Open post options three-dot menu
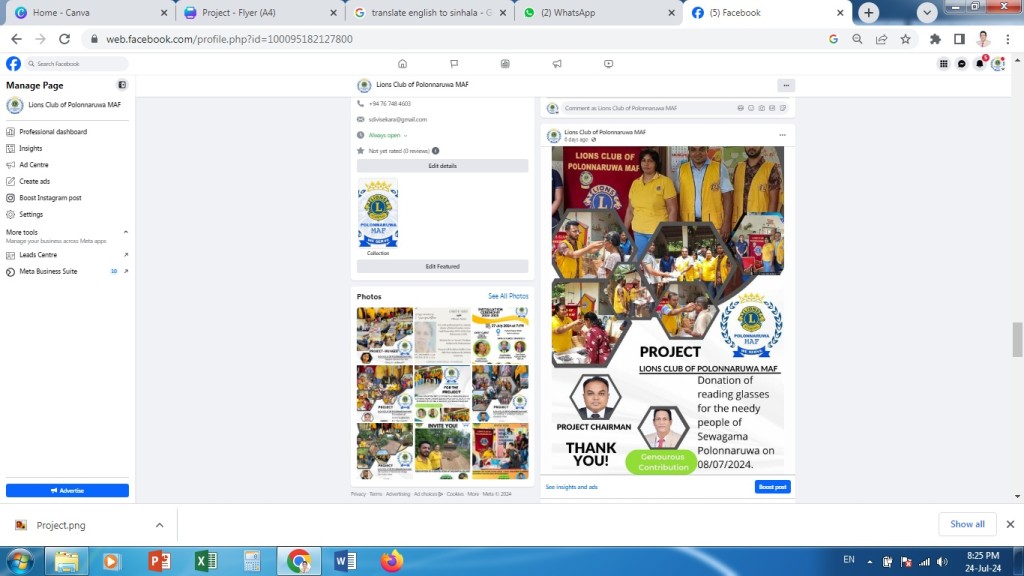The width and height of the screenshot is (1024, 576). (x=782, y=135)
